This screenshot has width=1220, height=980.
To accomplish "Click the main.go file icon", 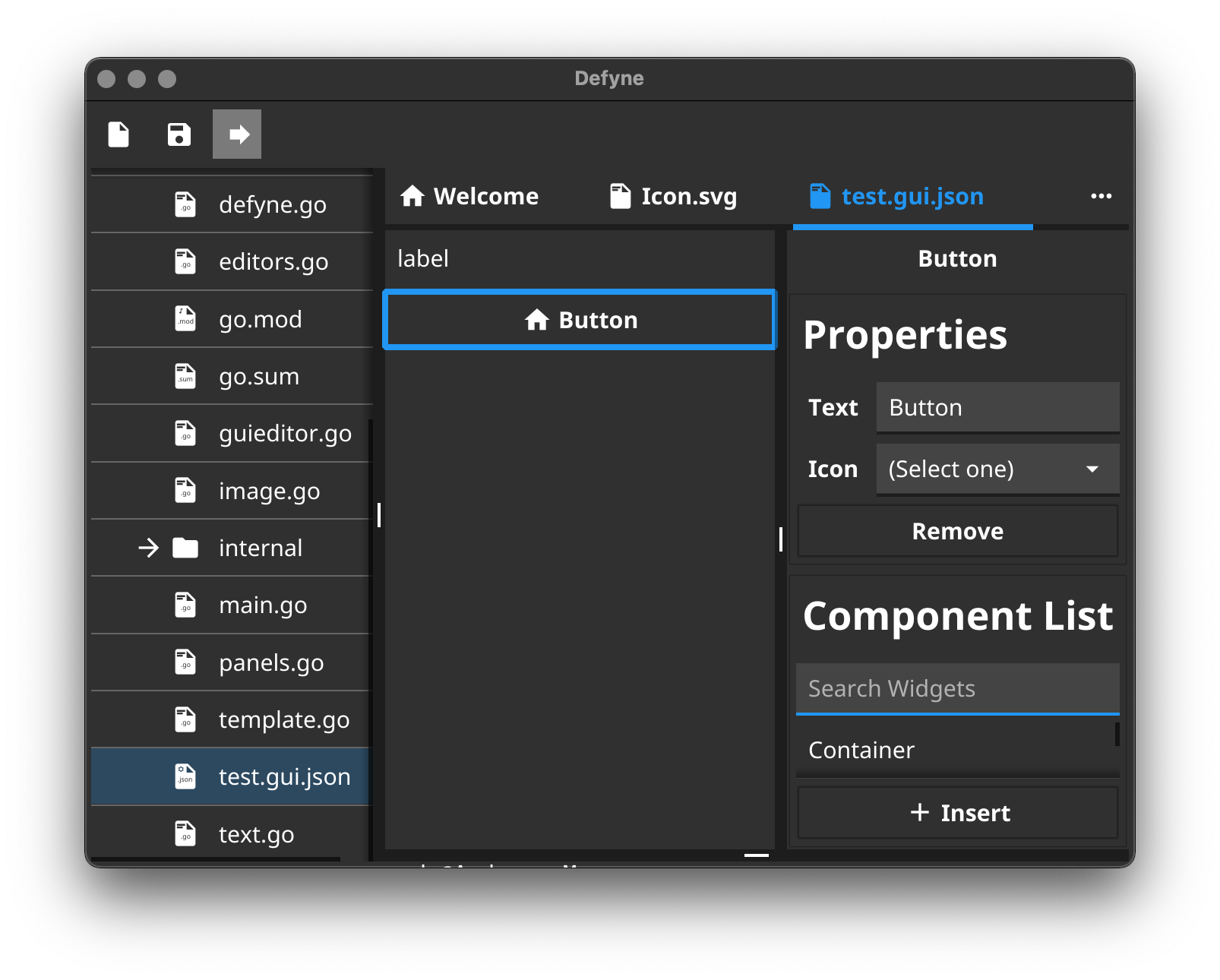I will pos(185,605).
